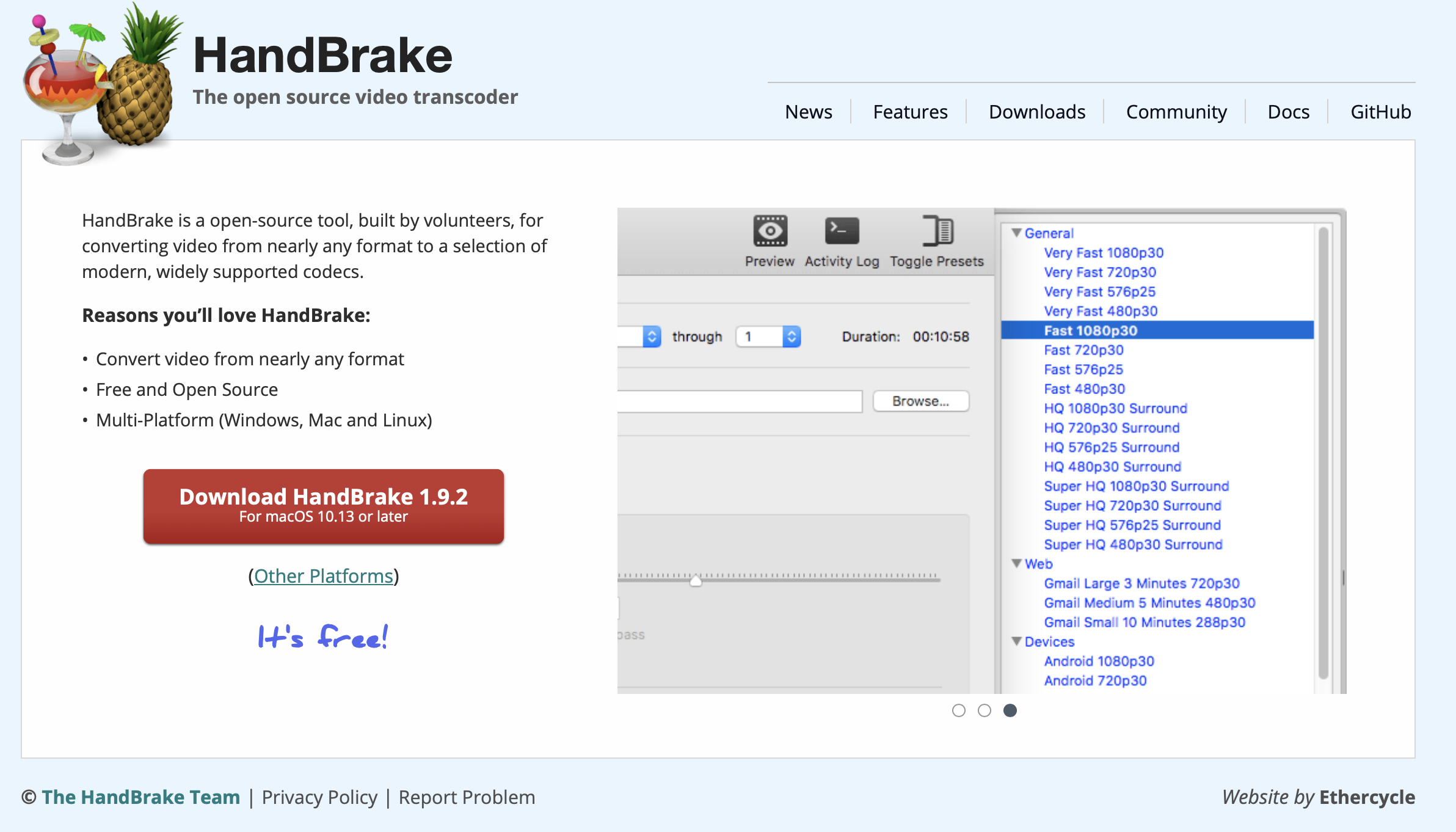The image size is (1456, 832).
Task: Select the first carousel dot
Action: click(x=959, y=710)
